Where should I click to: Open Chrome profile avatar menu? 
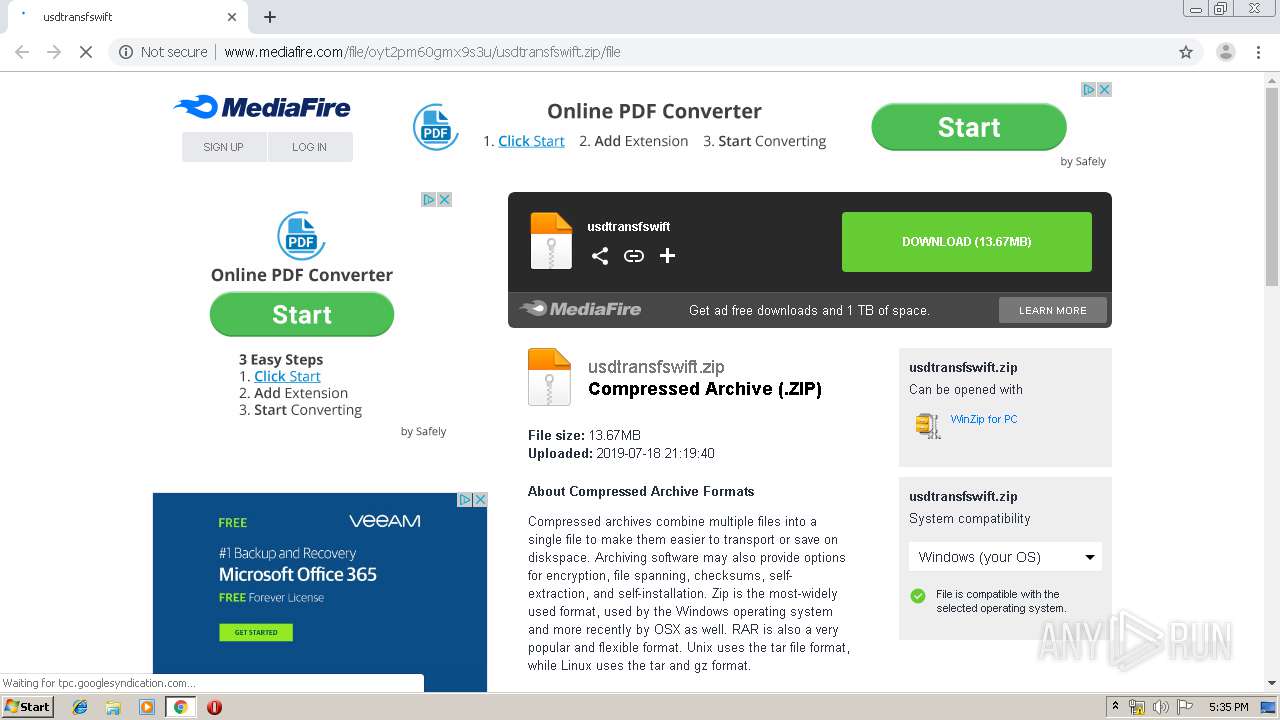[1225, 52]
